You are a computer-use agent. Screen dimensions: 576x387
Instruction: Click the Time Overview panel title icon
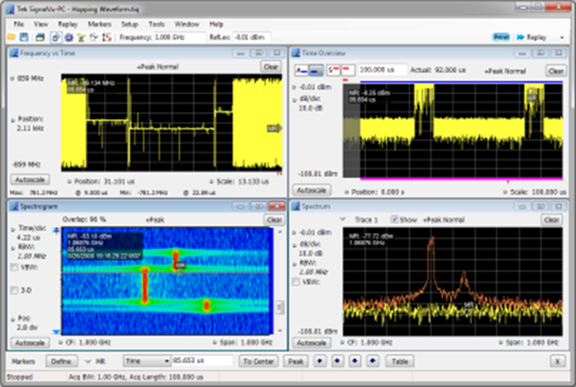click(296, 53)
